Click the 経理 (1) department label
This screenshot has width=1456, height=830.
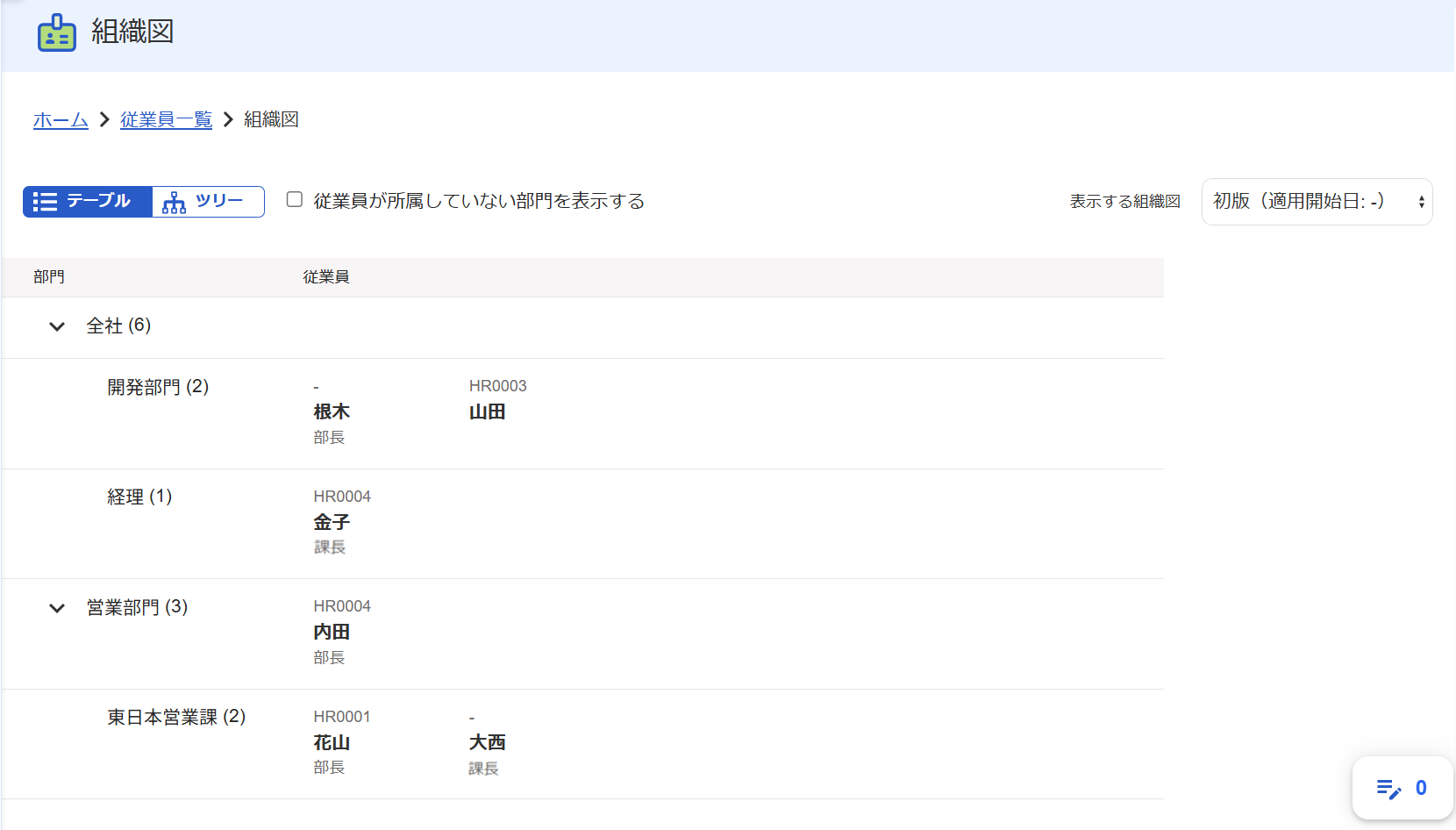[x=139, y=497]
